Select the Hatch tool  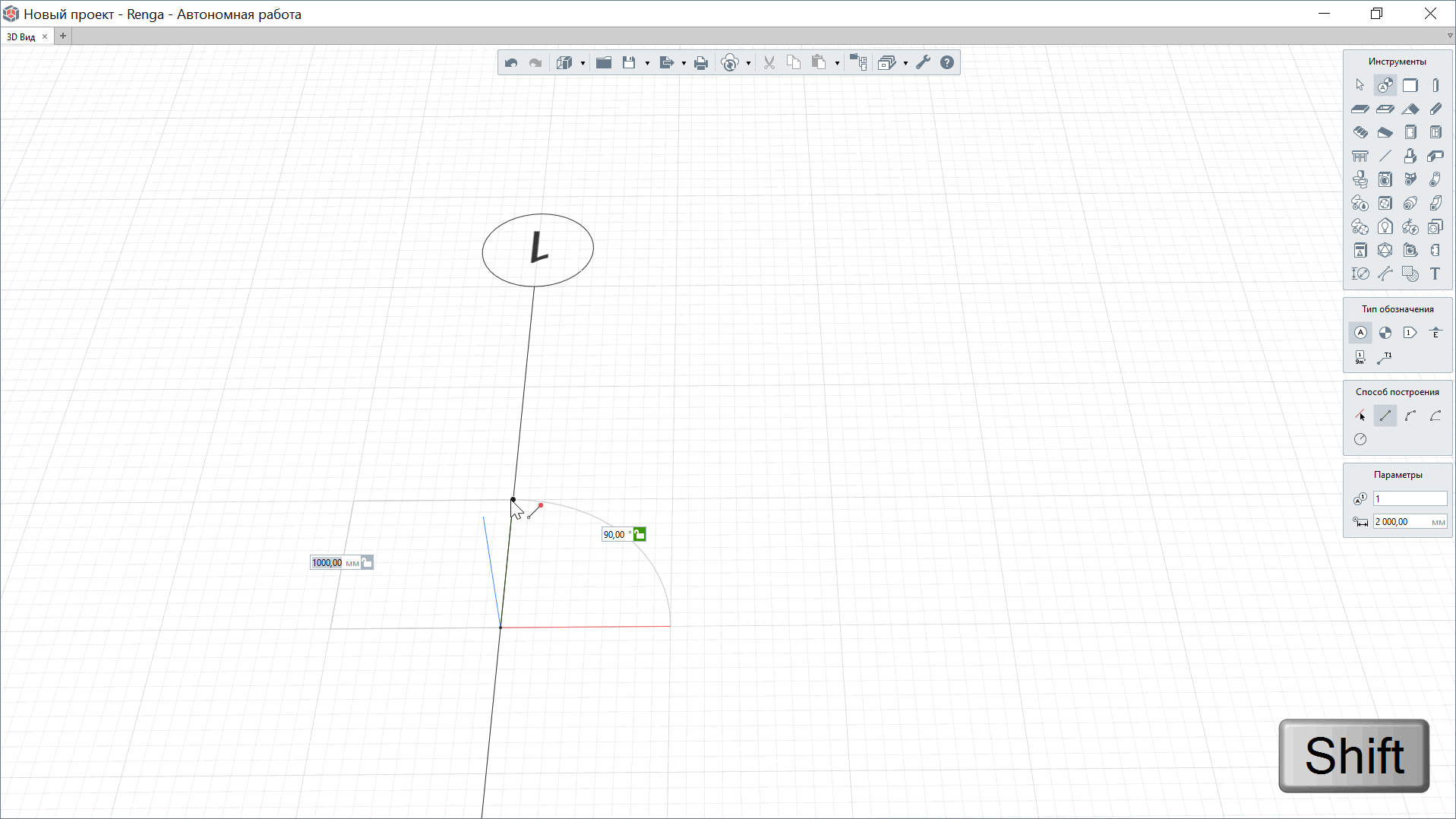click(1410, 274)
